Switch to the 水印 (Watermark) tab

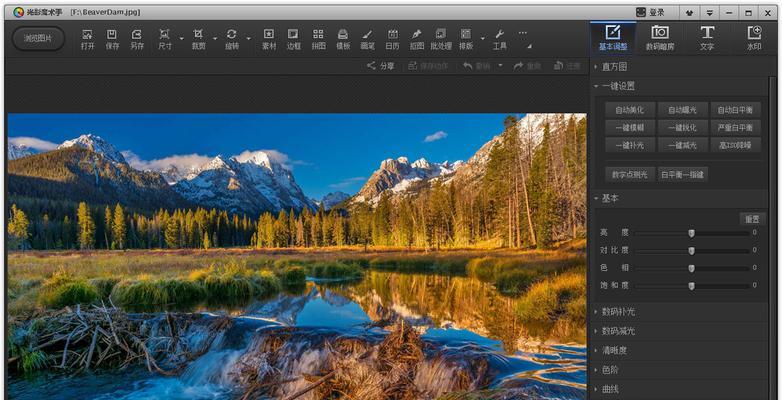click(x=754, y=37)
